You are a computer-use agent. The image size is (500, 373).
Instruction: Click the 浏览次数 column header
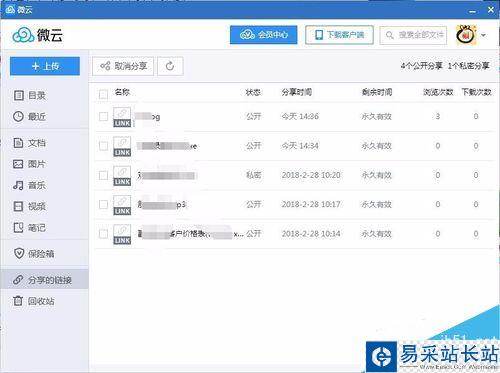coord(438,92)
